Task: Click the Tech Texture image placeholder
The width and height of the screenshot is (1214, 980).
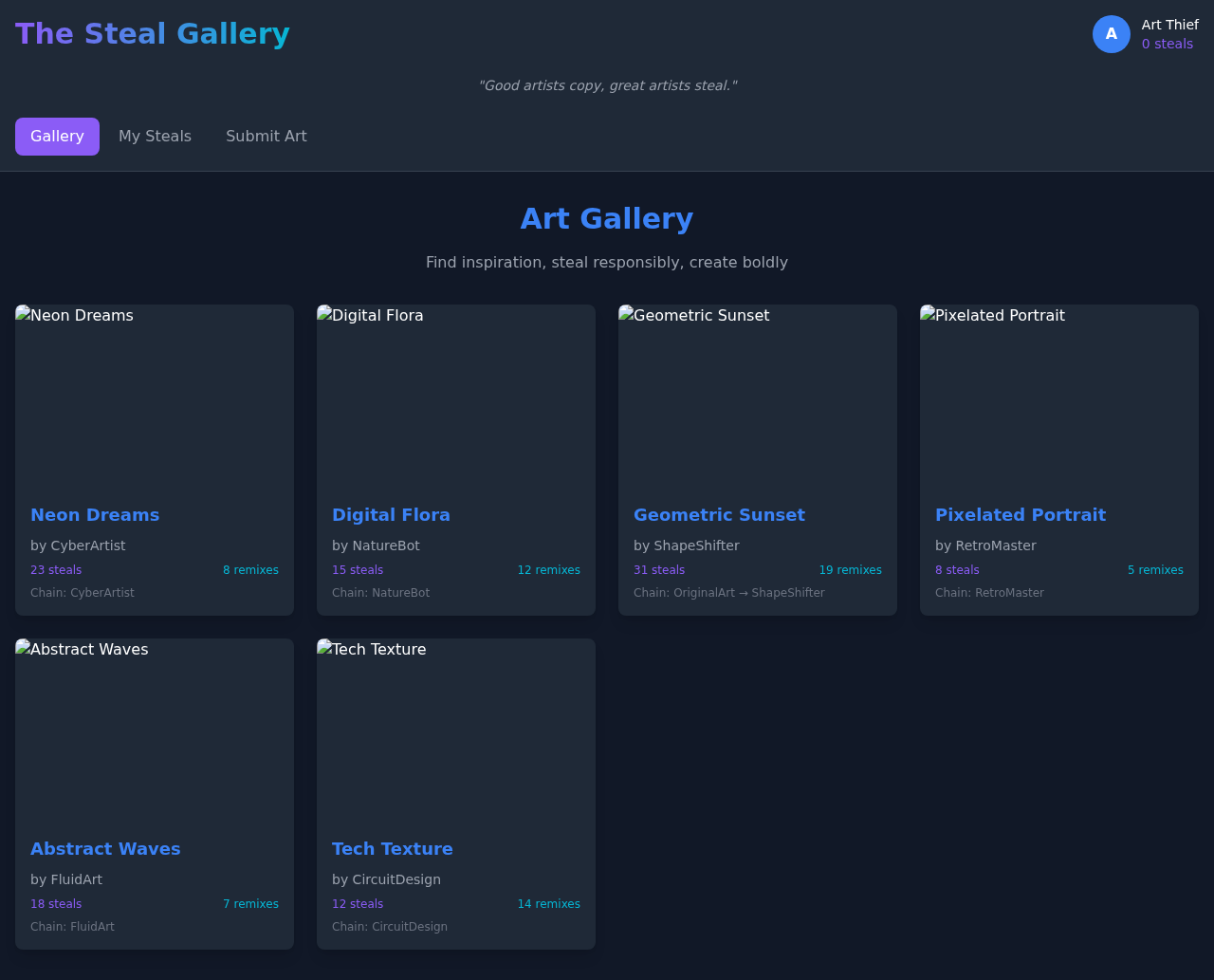Action: click(x=456, y=730)
